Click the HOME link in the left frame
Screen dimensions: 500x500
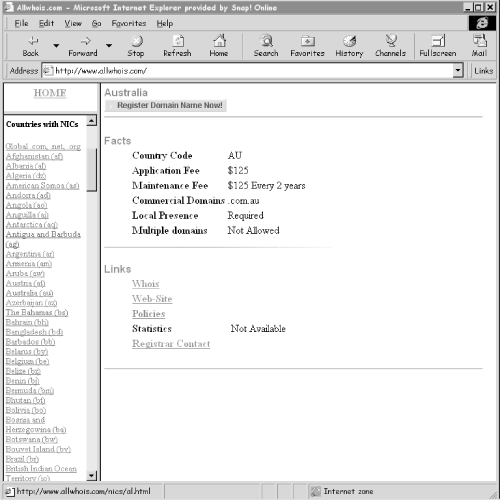(50, 93)
